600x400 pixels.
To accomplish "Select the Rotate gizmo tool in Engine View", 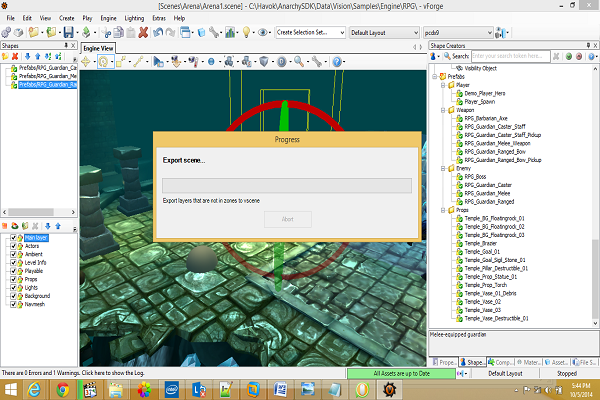I will point(103,62).
